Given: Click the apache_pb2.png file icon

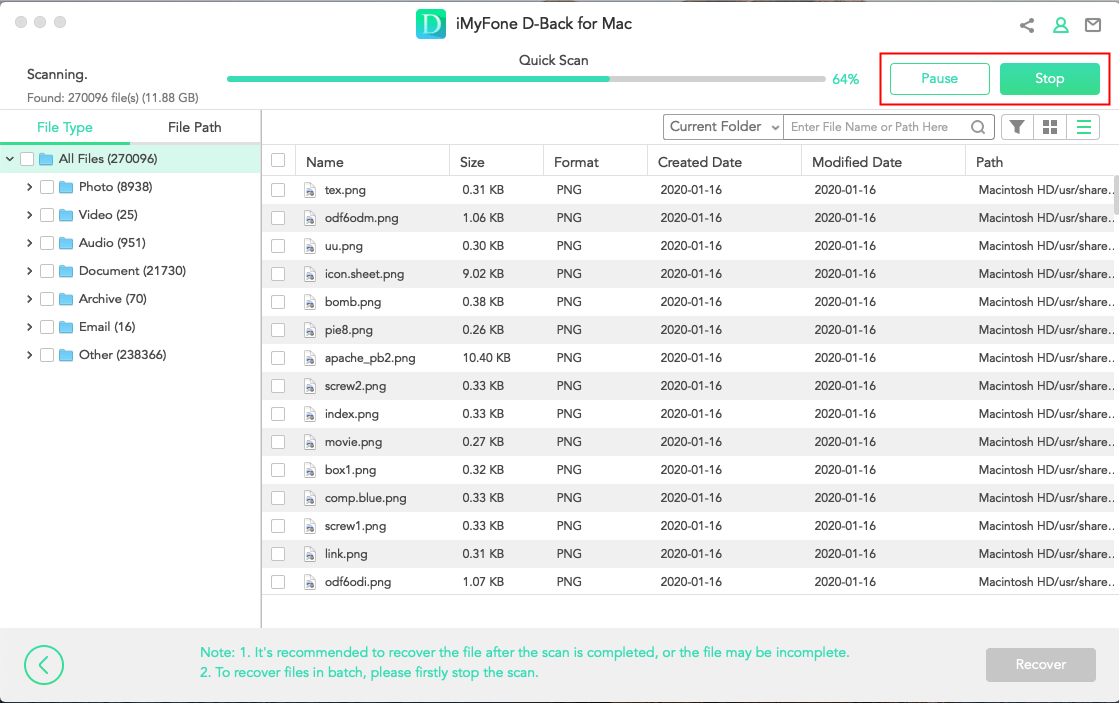Looking at the screenshot, I should click(x=310, y=358).
